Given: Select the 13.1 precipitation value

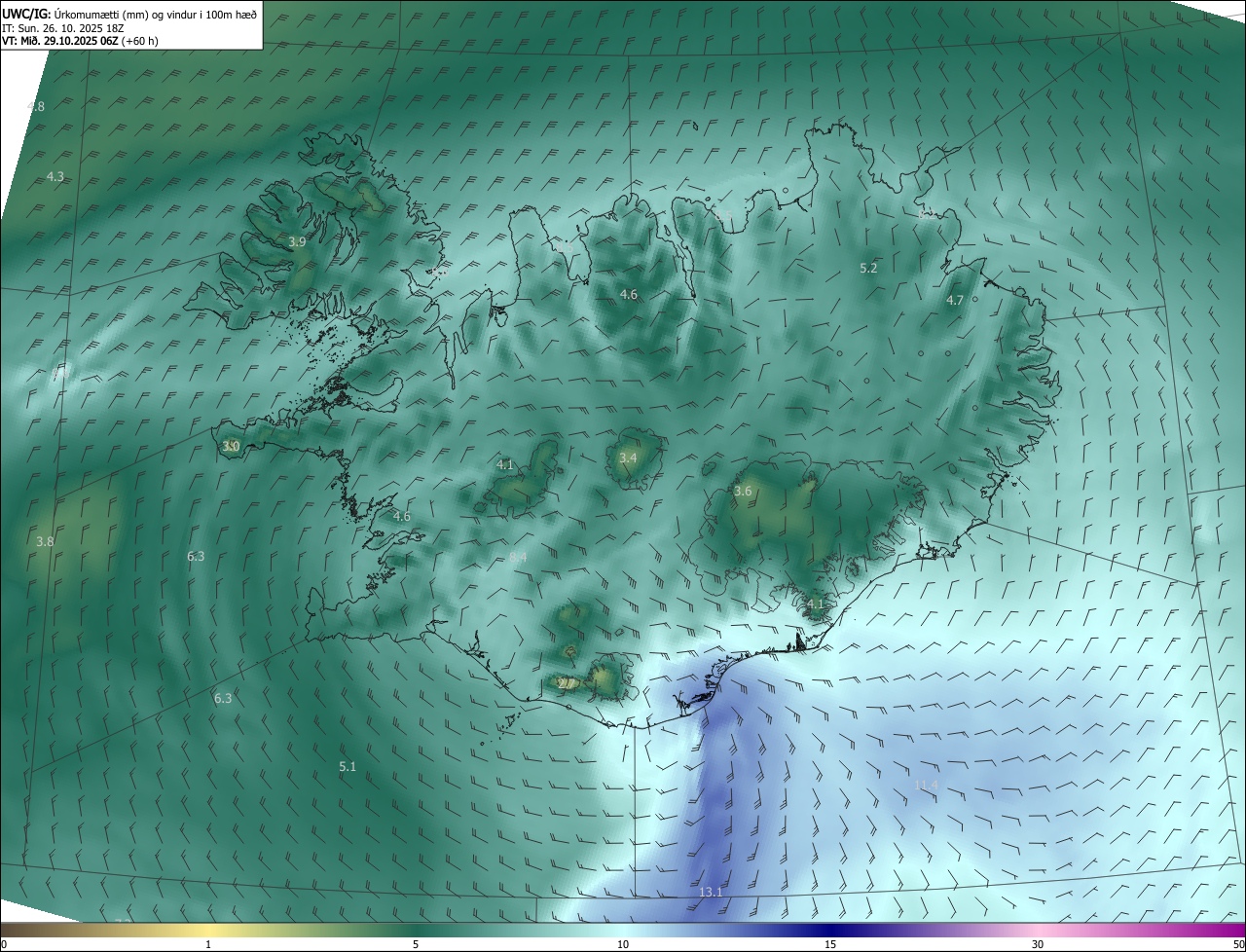Looking at the screenshot, I should pyautogui.click(x=712, y=893).
